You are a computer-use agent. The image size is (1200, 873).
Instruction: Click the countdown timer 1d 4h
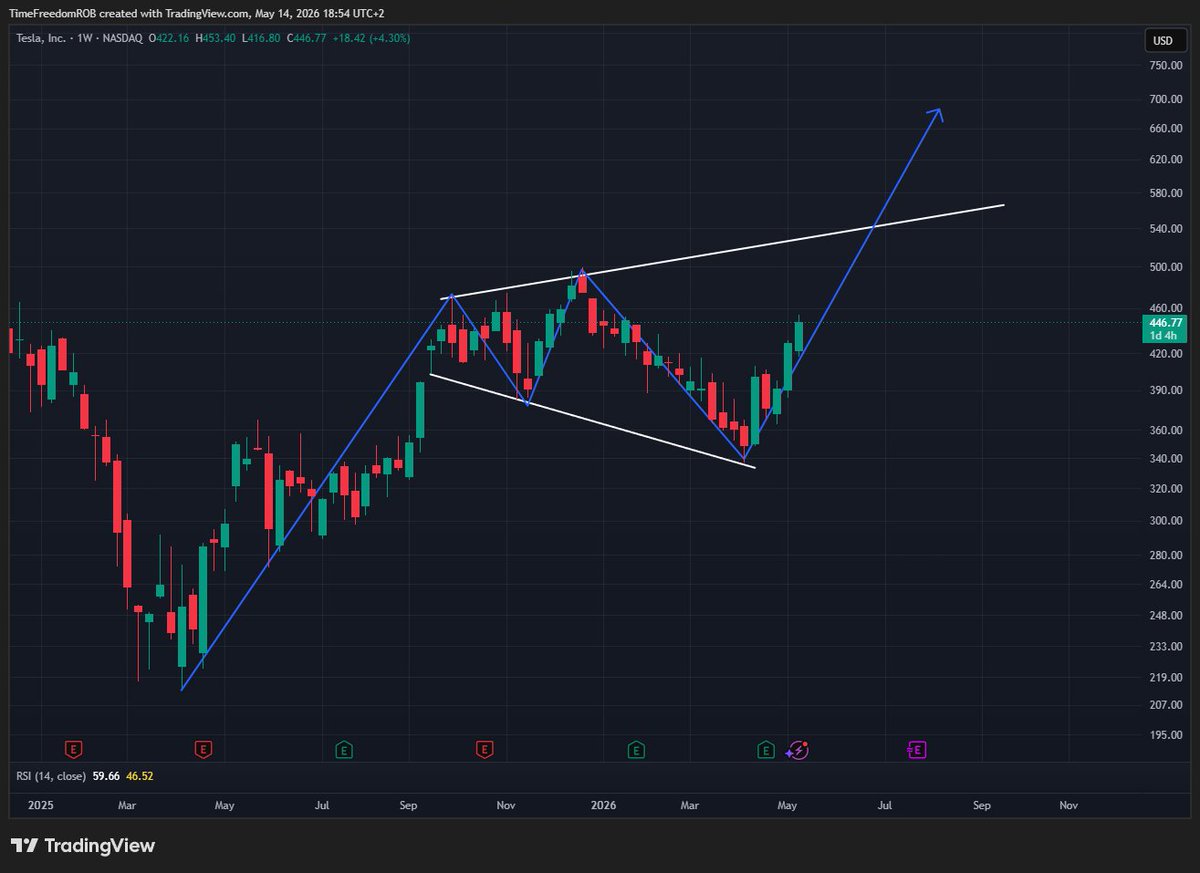(x=1162, y=337)
